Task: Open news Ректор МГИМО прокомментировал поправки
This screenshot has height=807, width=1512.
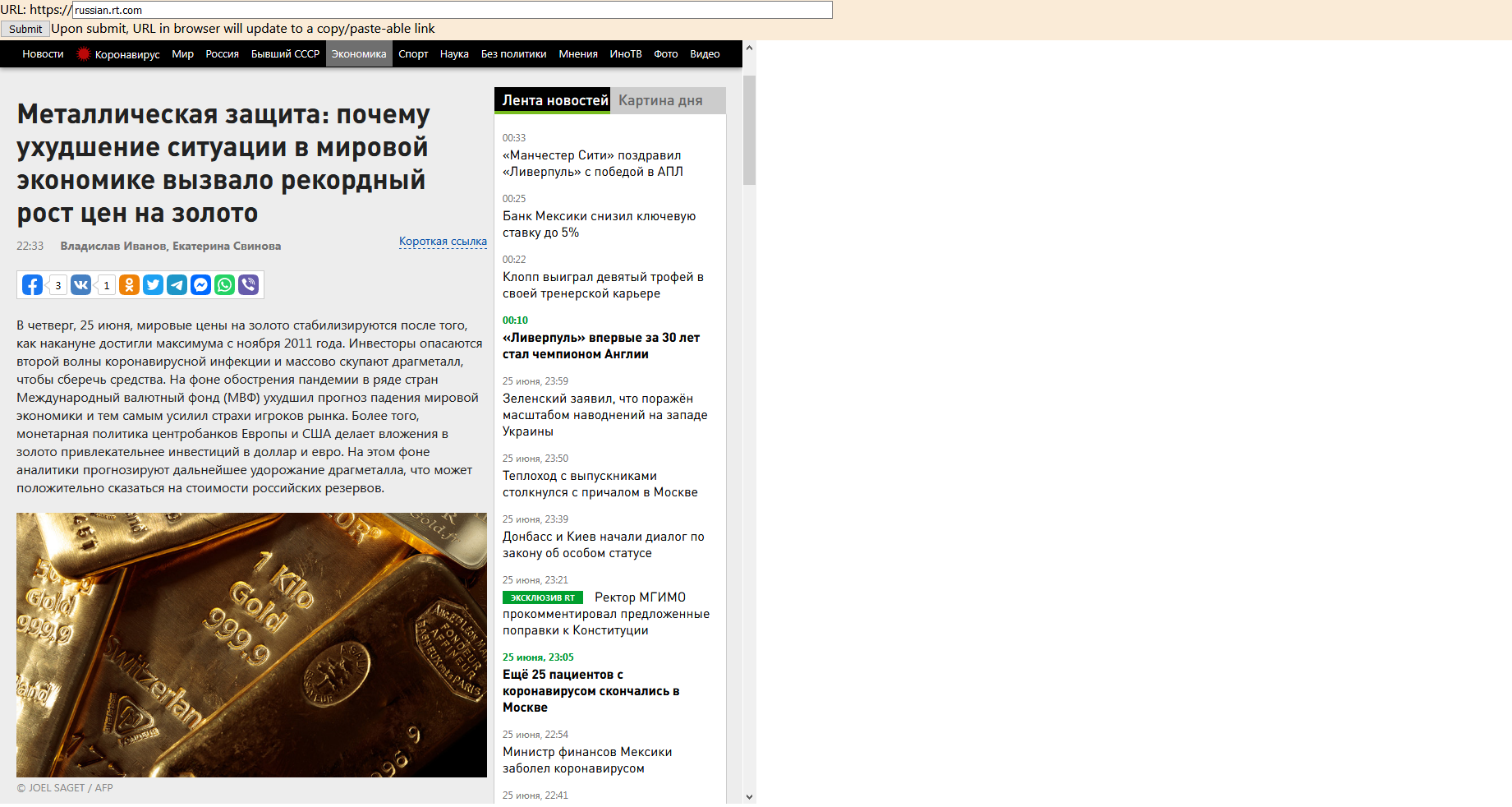Action: coord(607,614)
